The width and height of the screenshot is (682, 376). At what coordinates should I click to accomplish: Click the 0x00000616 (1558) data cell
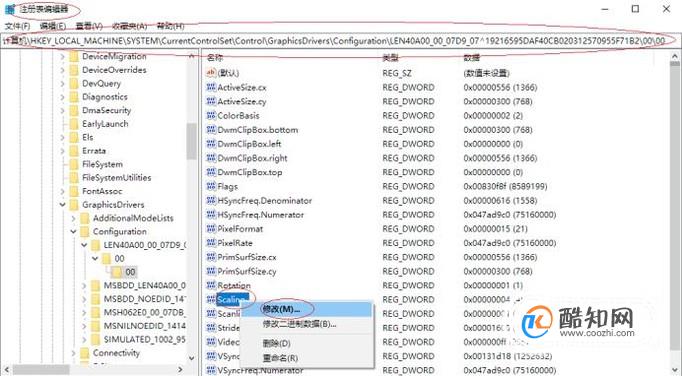500,201
